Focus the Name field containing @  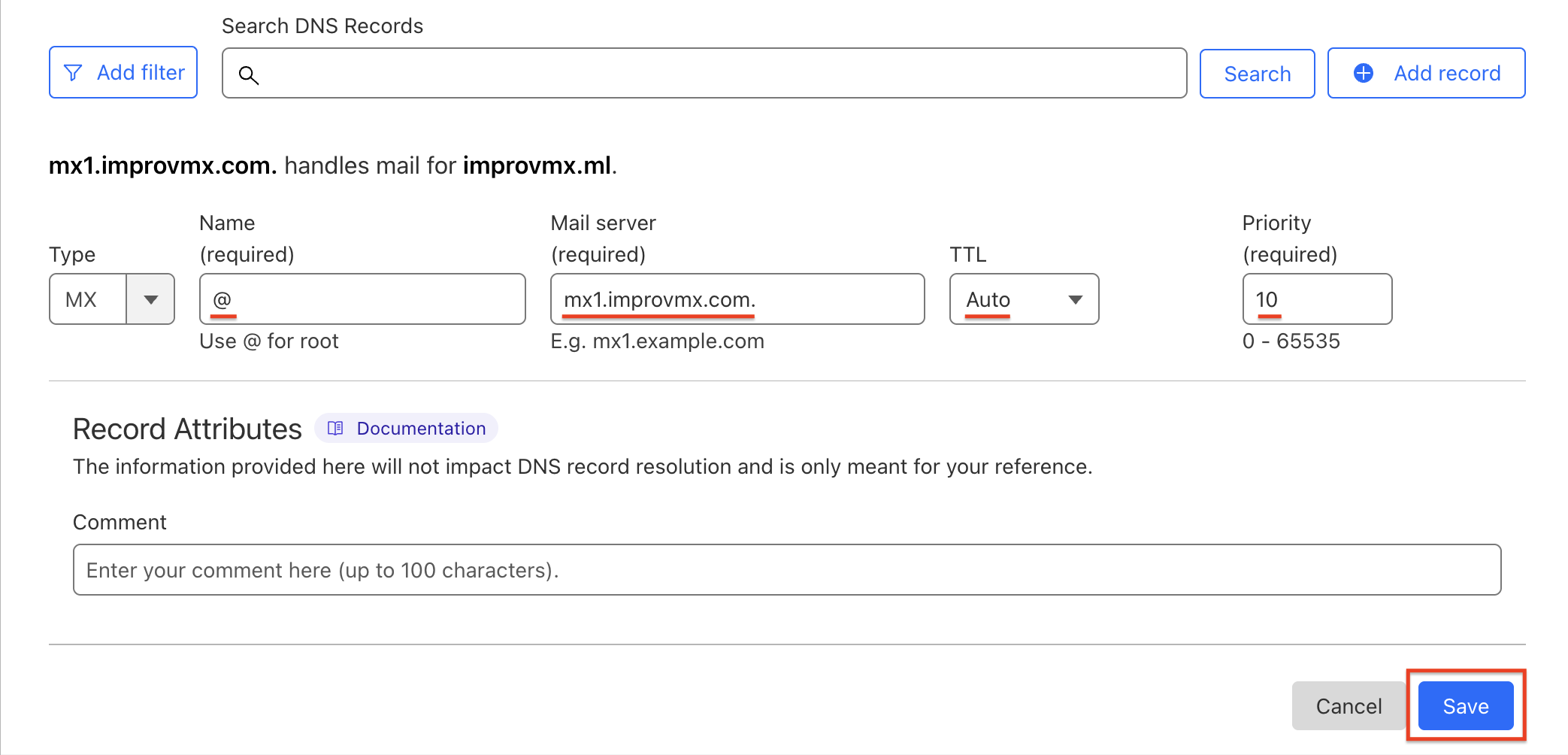362,299
